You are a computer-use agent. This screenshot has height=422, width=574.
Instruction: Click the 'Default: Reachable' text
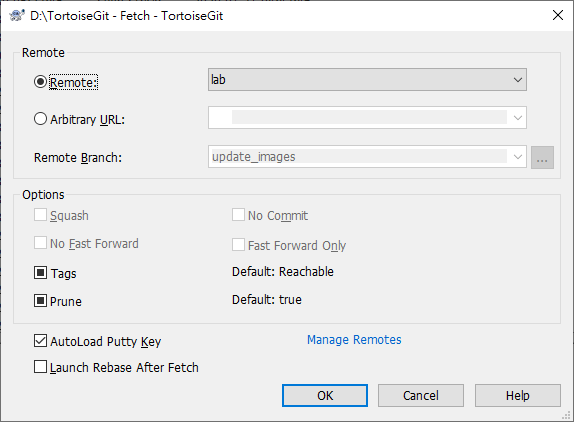283,272
